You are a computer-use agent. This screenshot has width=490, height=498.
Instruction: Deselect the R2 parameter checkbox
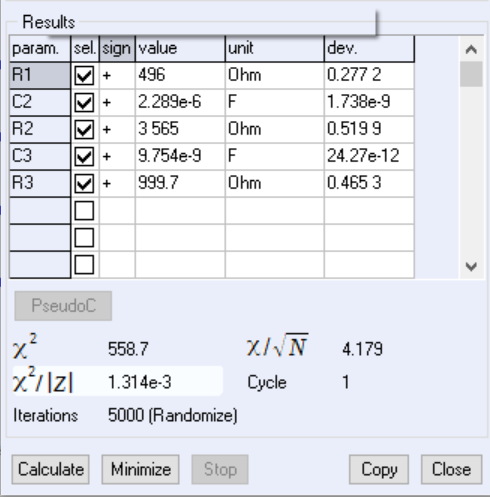pyautogui.click(x=84, y=129)
